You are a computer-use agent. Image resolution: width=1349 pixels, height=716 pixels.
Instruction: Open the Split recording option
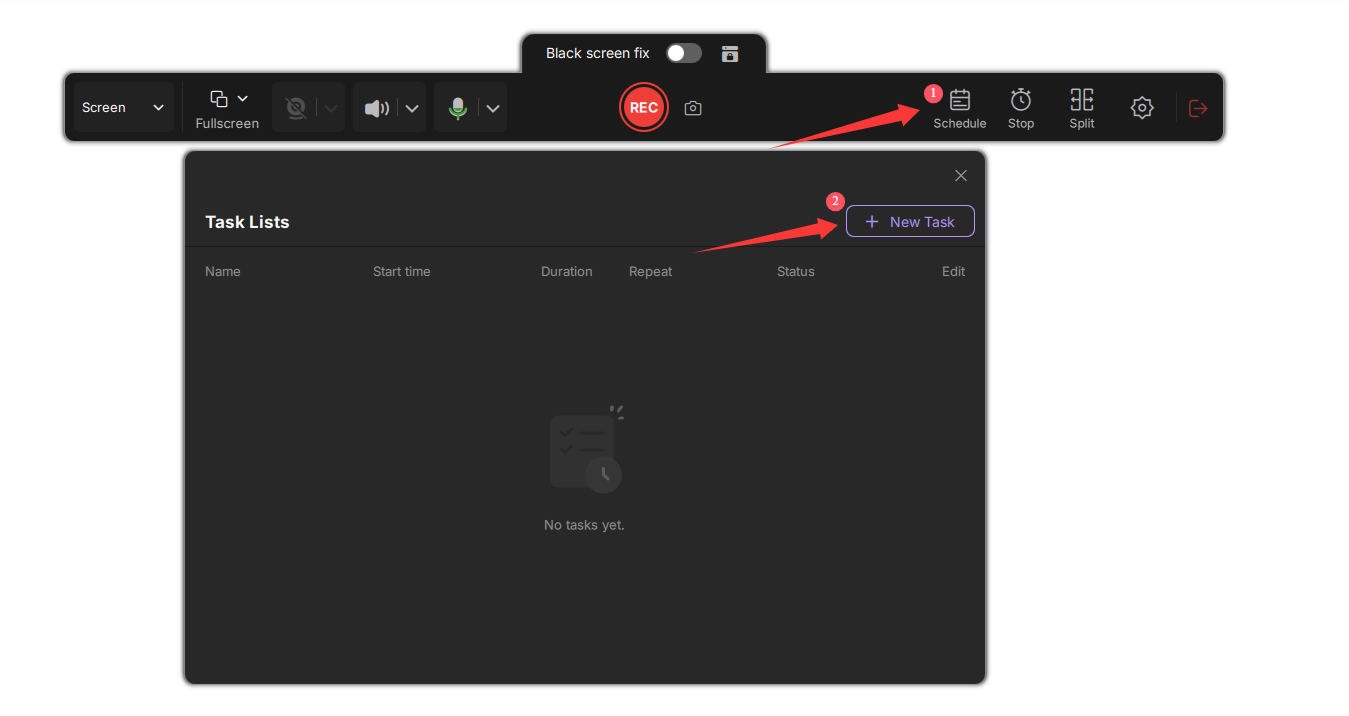pyautogui.click(x=1082, y=108)
